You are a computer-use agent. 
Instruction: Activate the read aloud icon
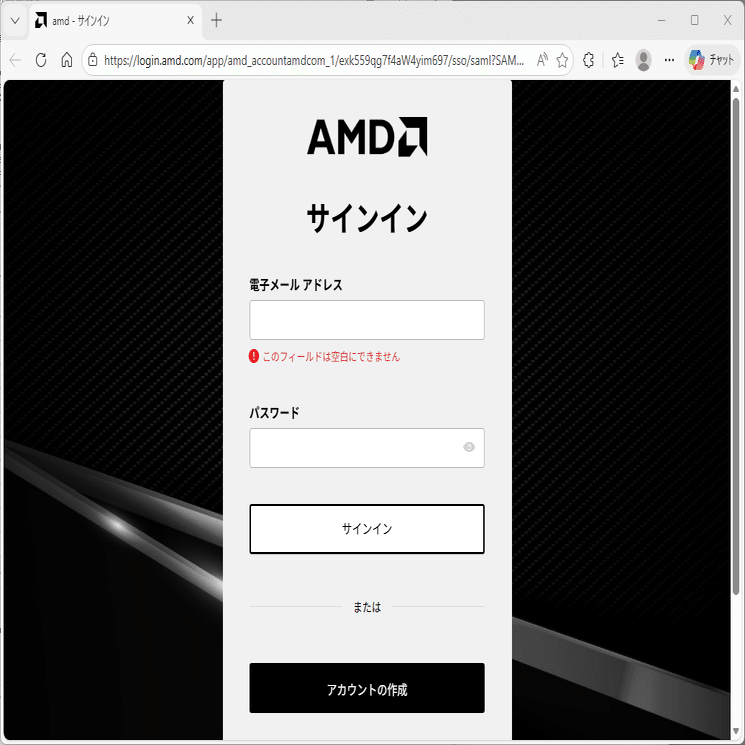pos(542,60)
